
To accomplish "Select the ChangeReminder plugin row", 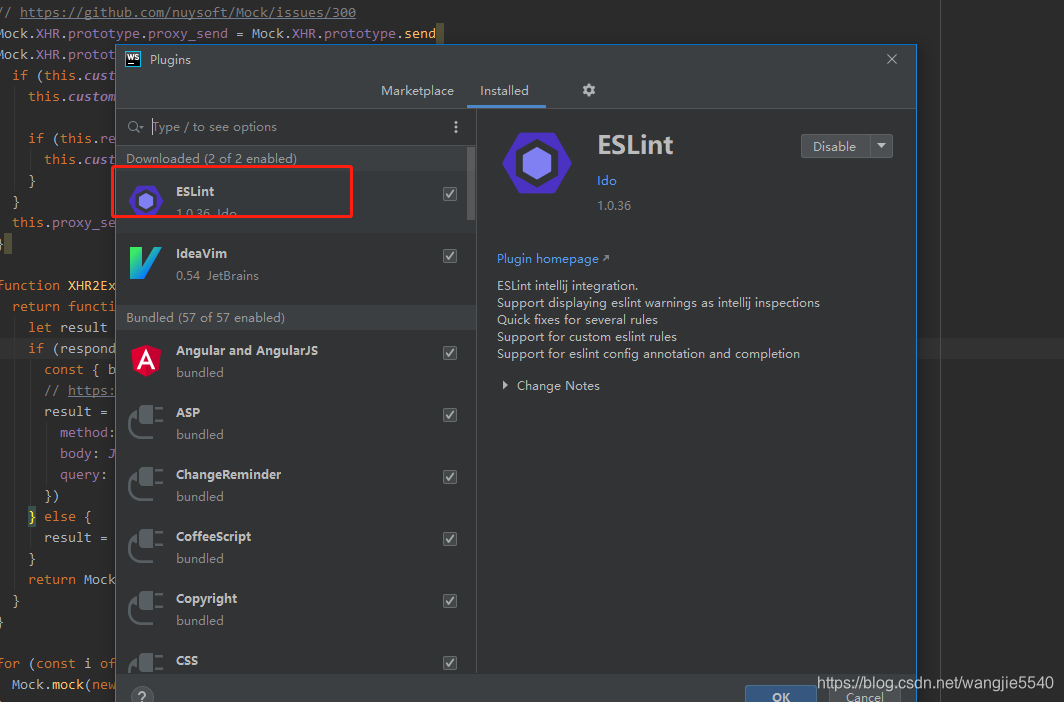I will coord(292,485).
